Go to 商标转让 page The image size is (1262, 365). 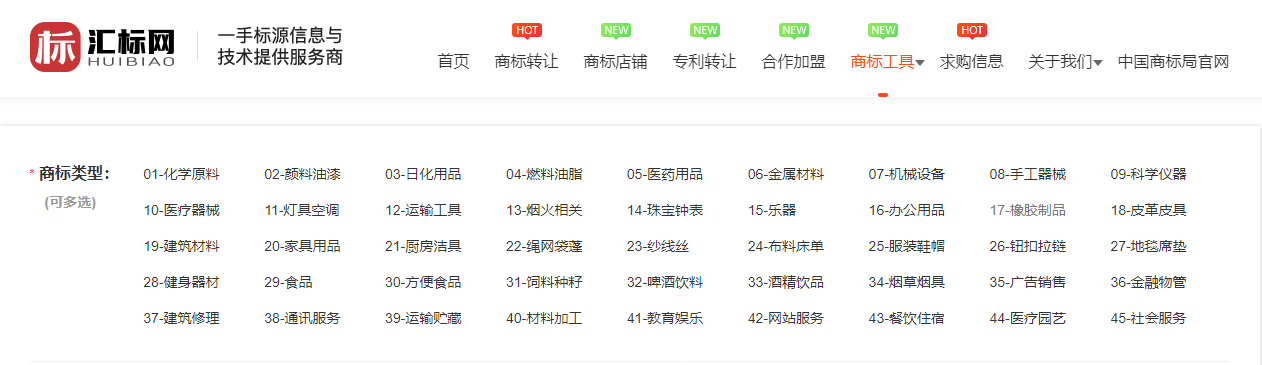(x=527, y=62)
